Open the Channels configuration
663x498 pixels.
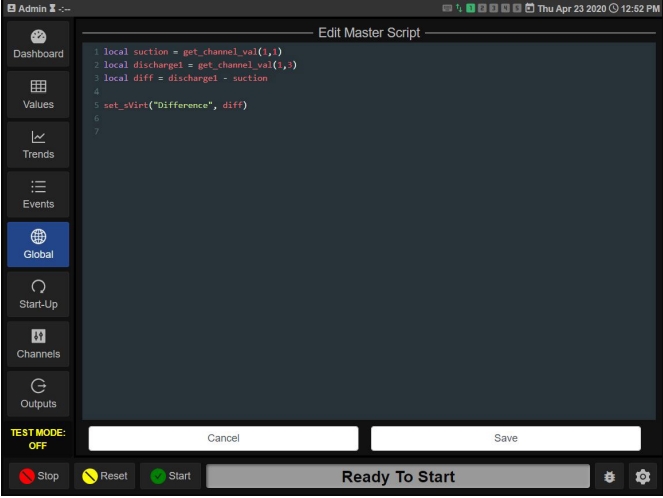tap(38, 344)
